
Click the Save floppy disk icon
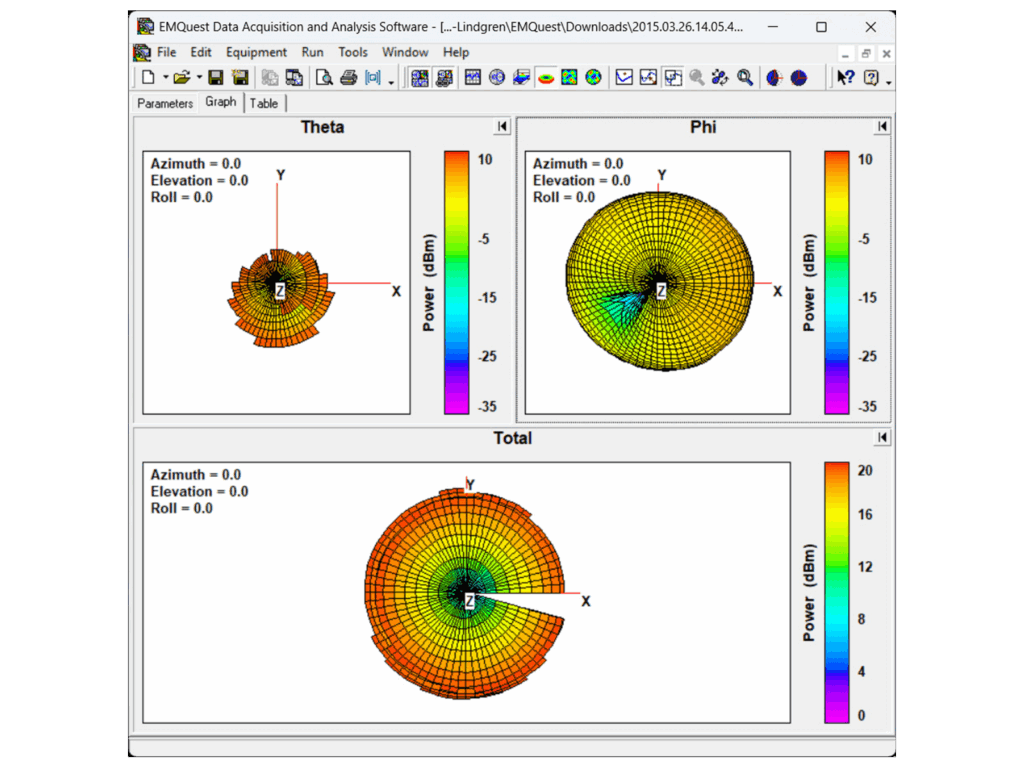tap(215, 77)
